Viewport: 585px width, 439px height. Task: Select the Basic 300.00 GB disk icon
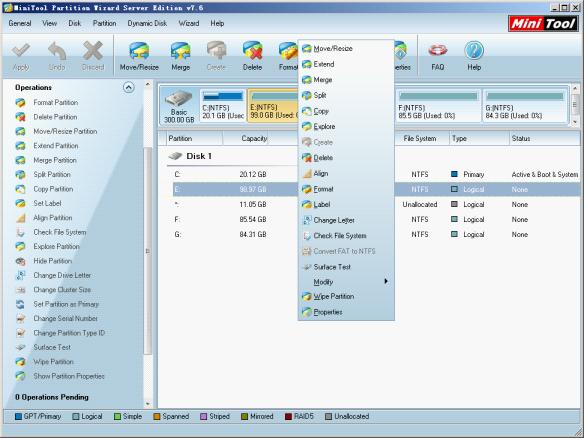(x=179, y=106)
